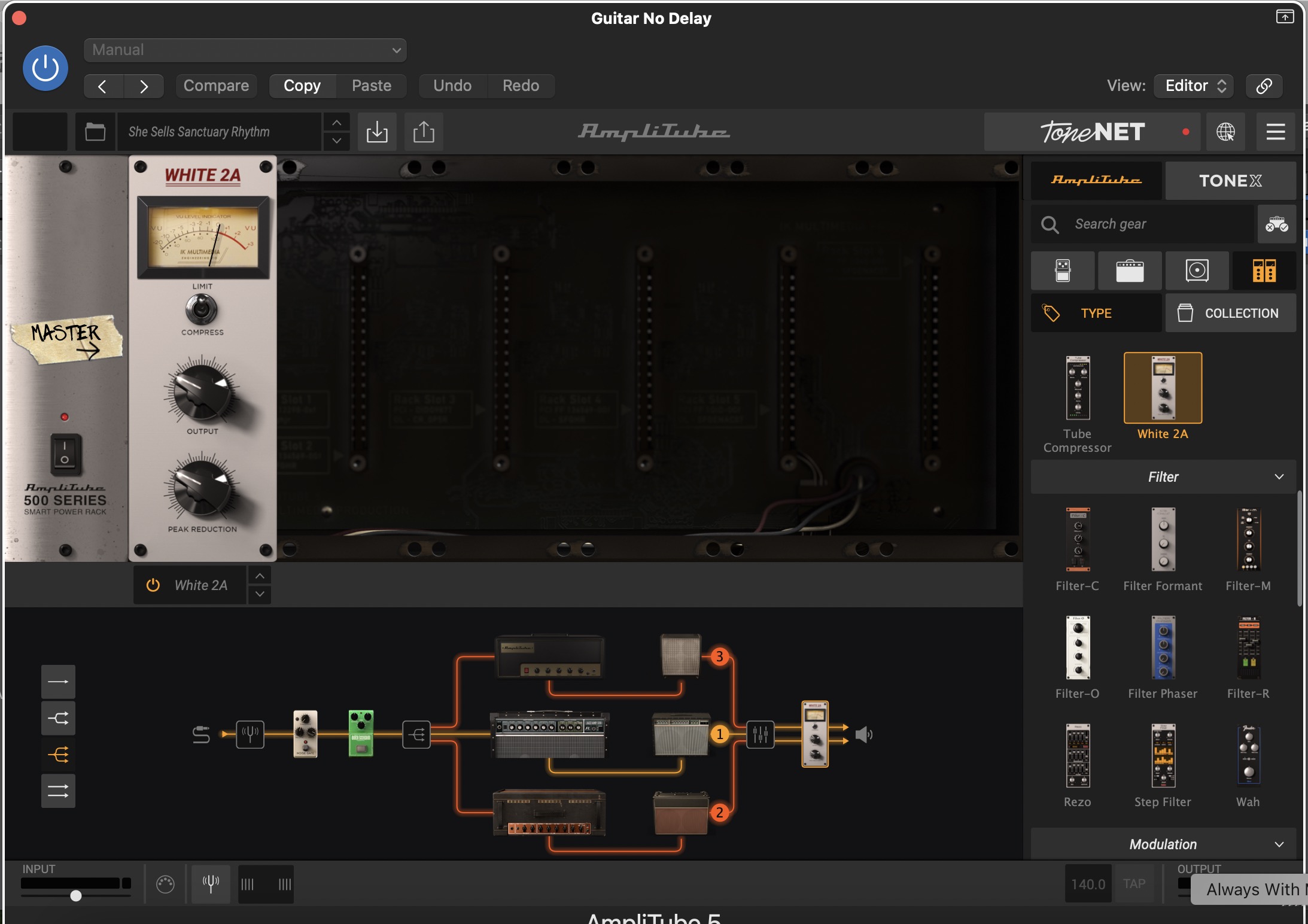This screenshot has height=924, width=1308.
Task: Select preset name She Sells Sanctuary Rhythm
Action: click(x=218, y=132)
